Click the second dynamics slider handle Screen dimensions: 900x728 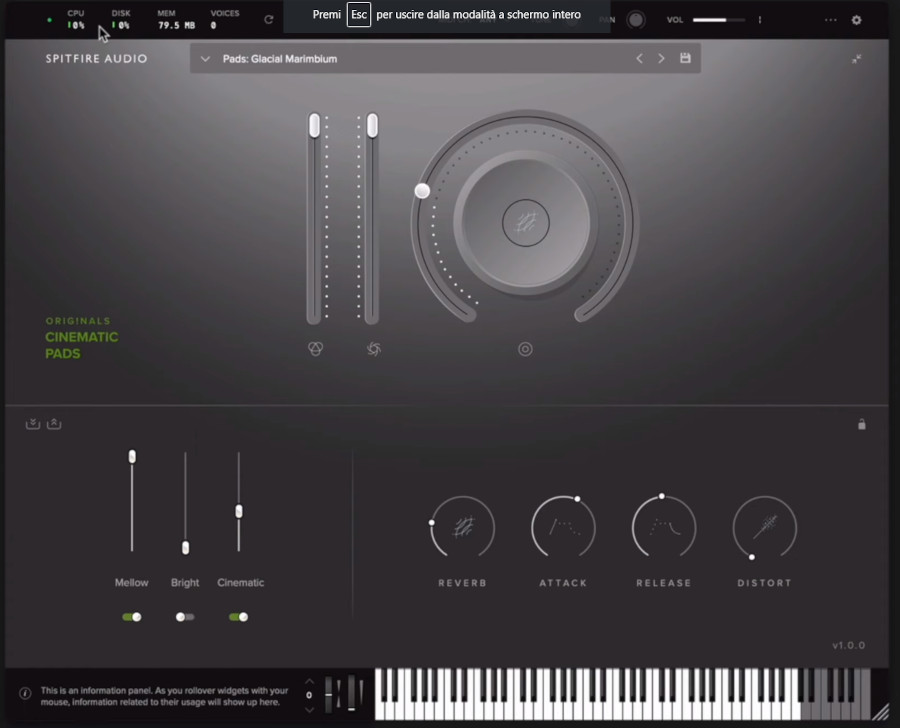pos(373,126)
